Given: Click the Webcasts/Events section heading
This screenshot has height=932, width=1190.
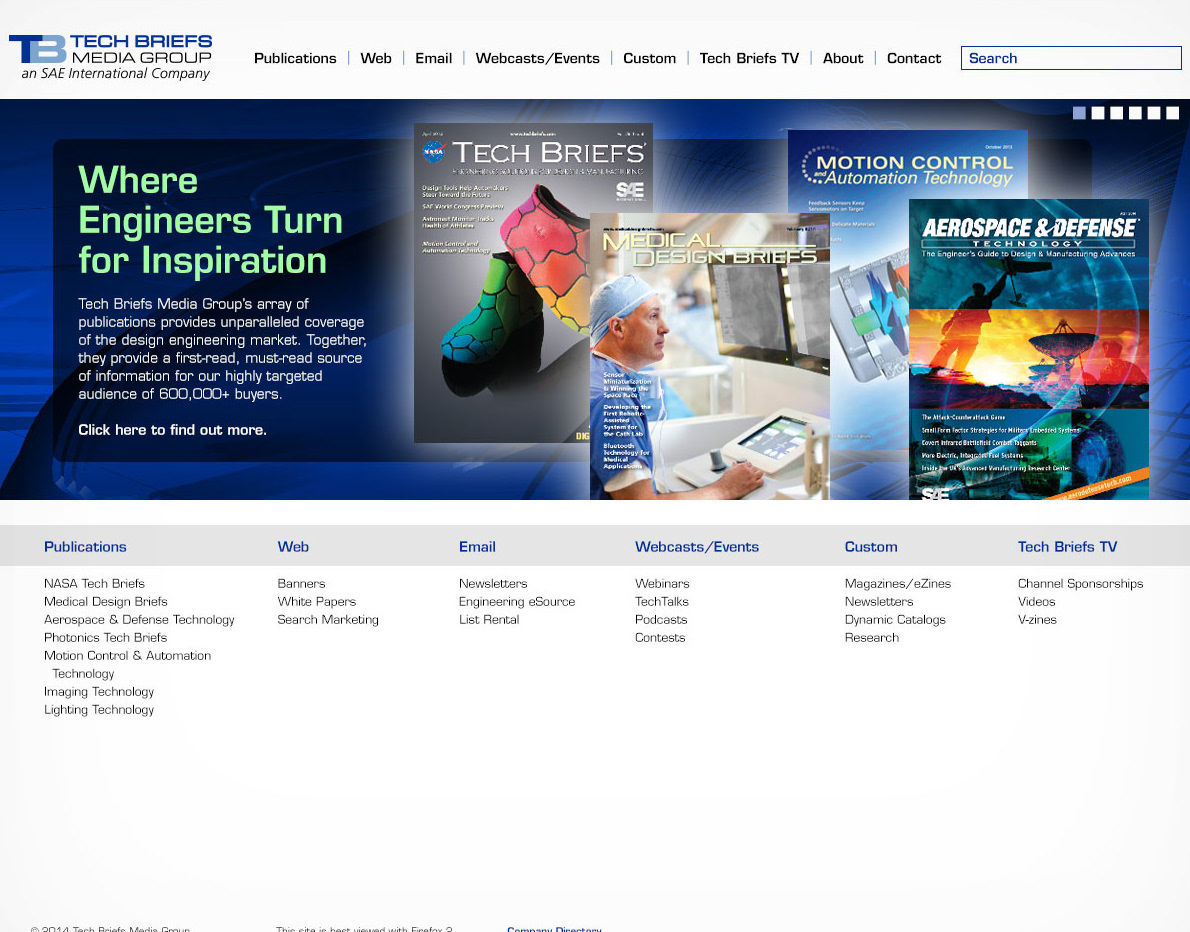Looking at the screenshot, I should tap(697, 546).
